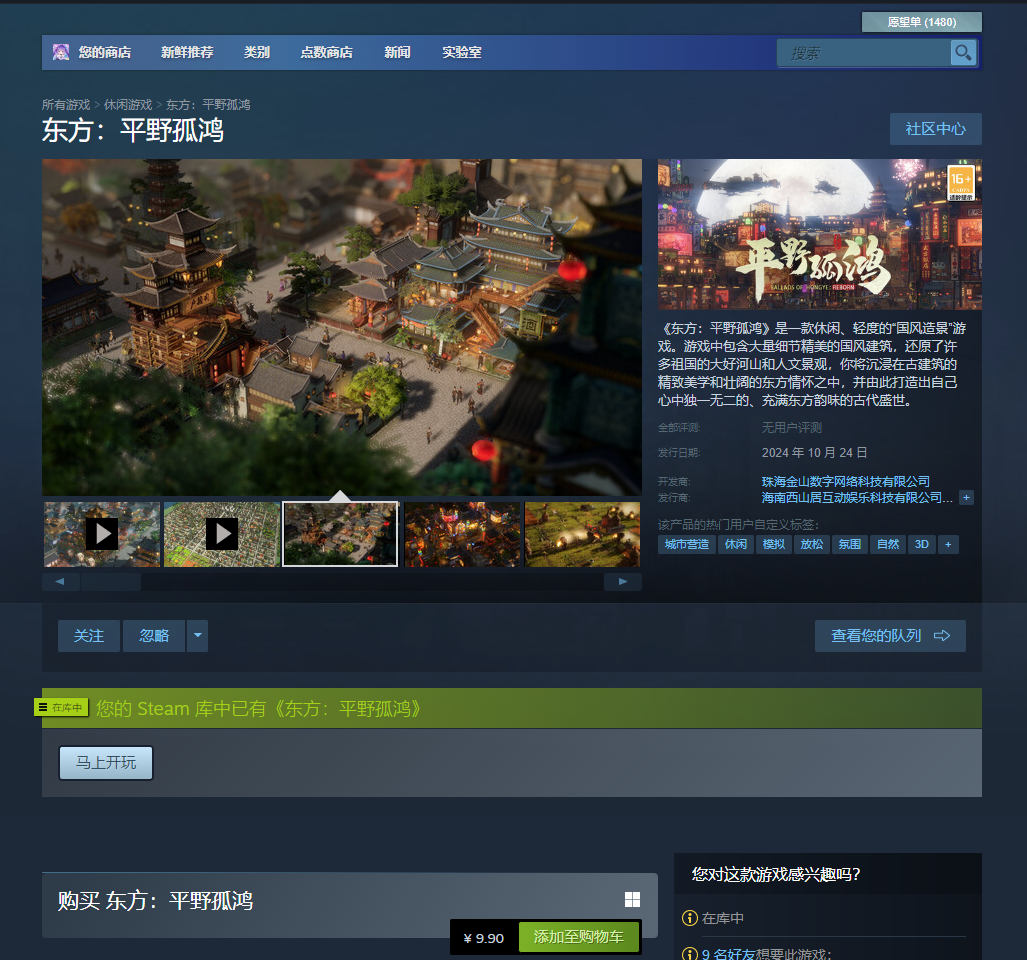
Task: Open the 点数商店 tab
Action: coord(327,52)
